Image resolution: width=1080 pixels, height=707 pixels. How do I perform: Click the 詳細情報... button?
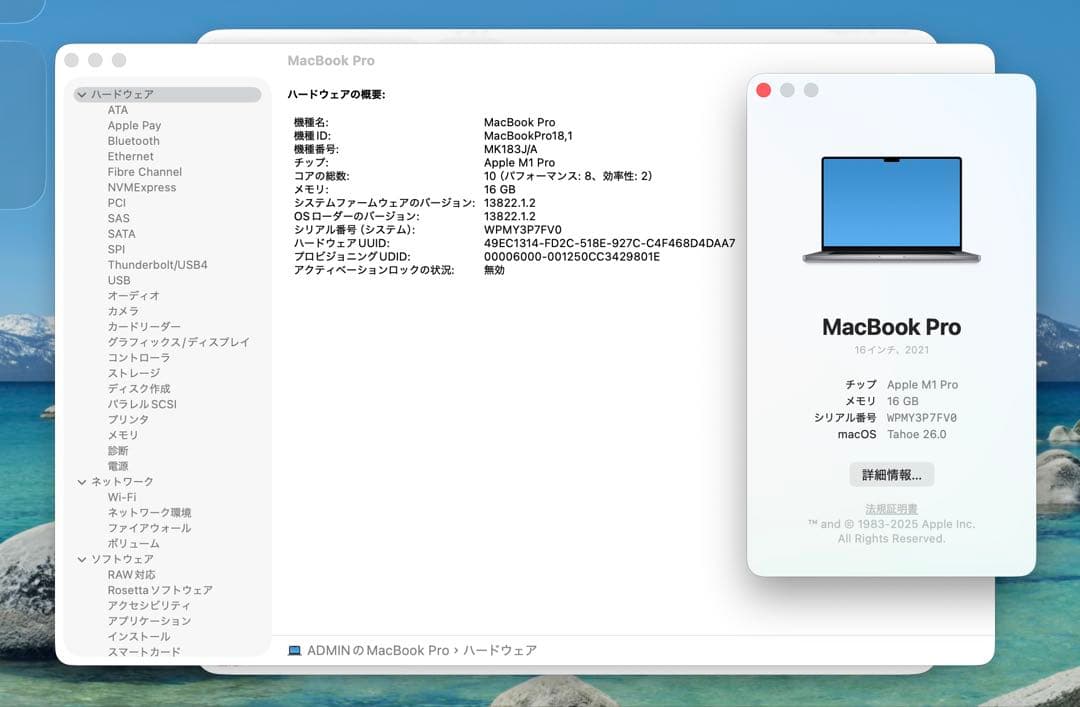coord(891,475)
